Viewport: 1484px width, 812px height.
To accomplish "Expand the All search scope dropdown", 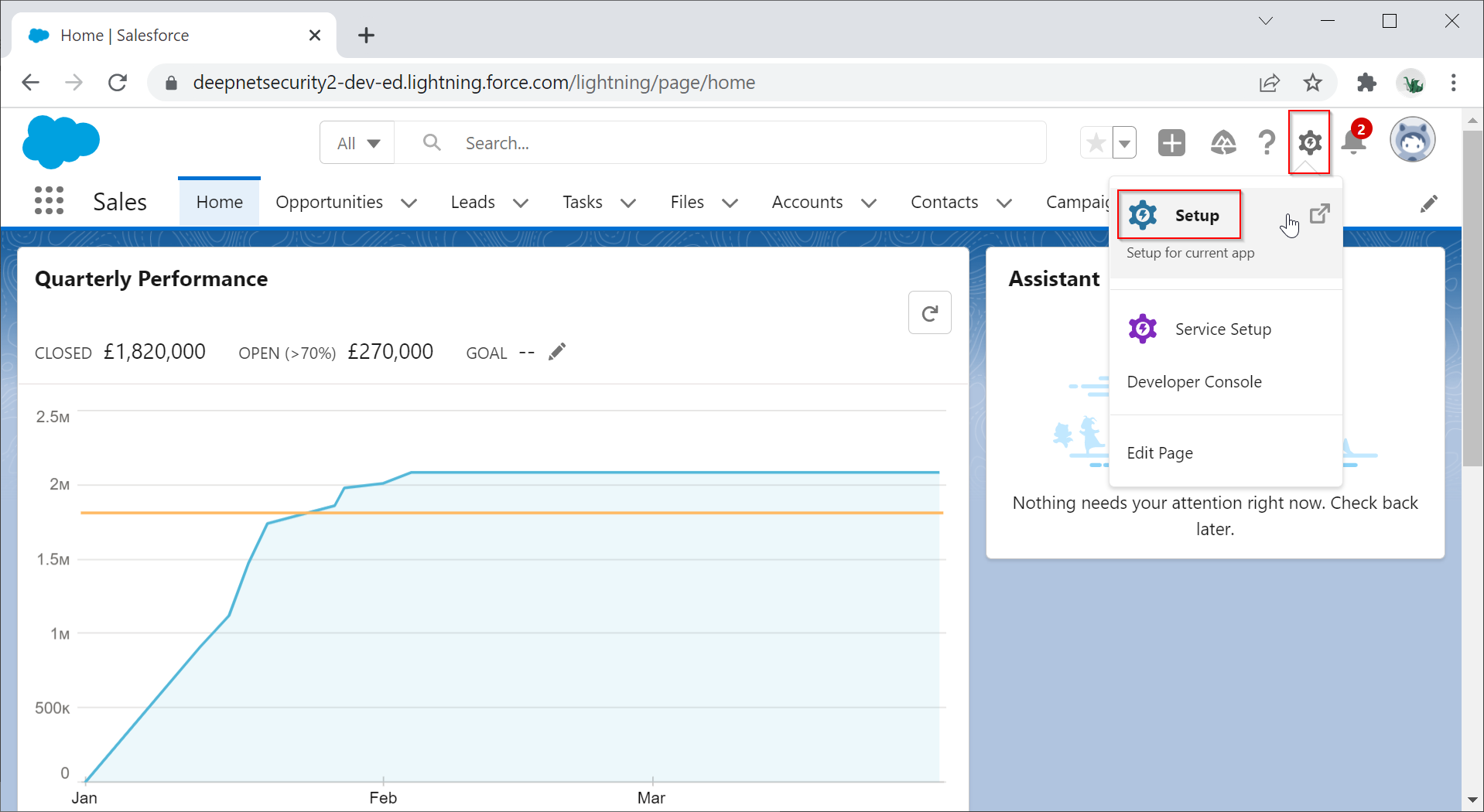I will coord(357,143).
